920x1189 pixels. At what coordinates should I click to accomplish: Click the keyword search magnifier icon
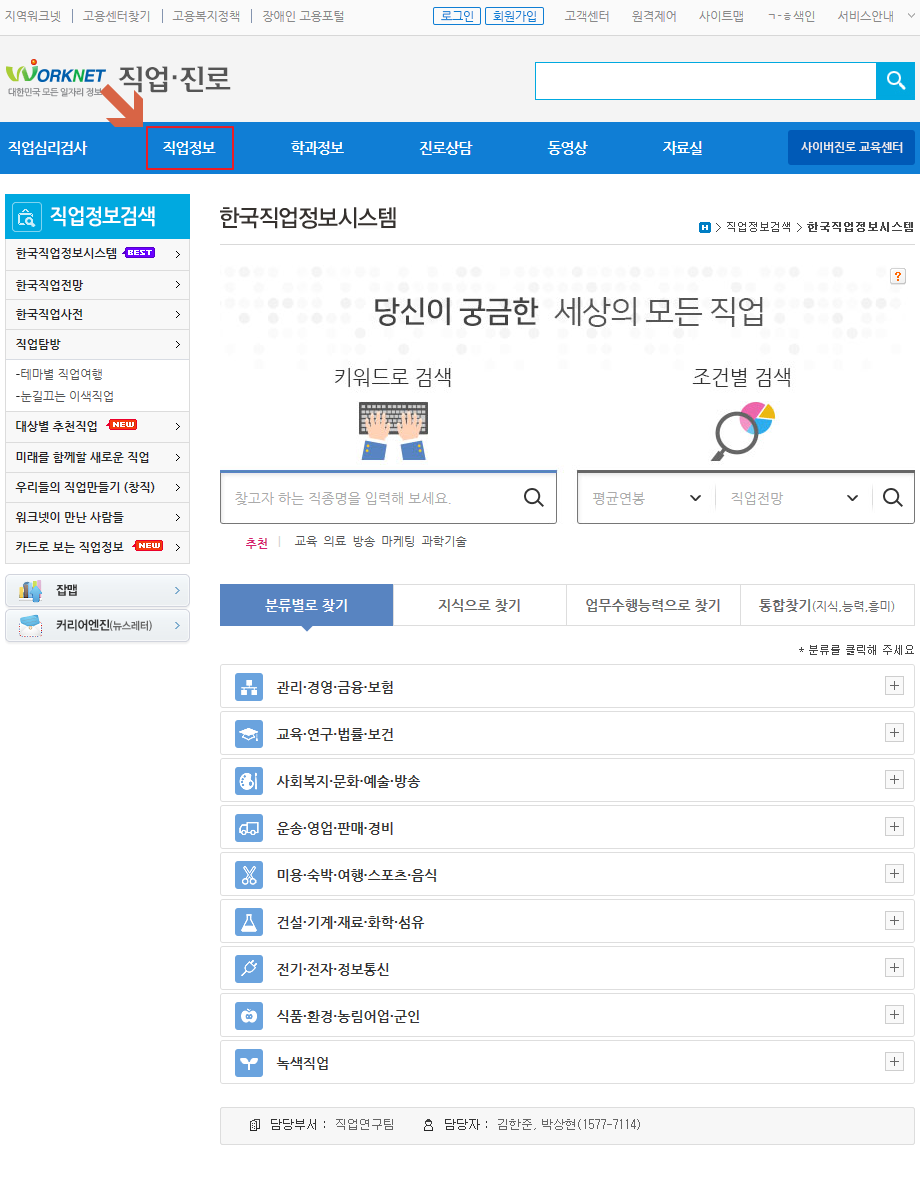coord(534,497)
